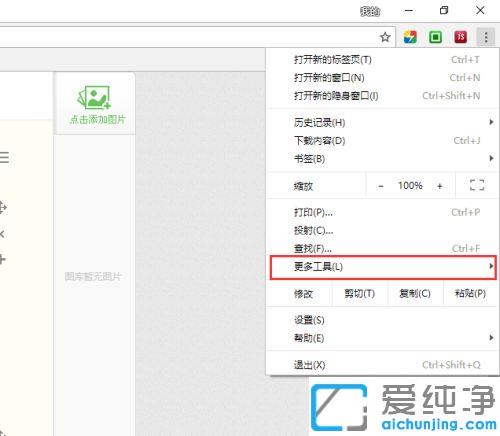Screen dimensions: 500x436
Task: Click the hamburger lines icon on the left edge
Action: 4,157
